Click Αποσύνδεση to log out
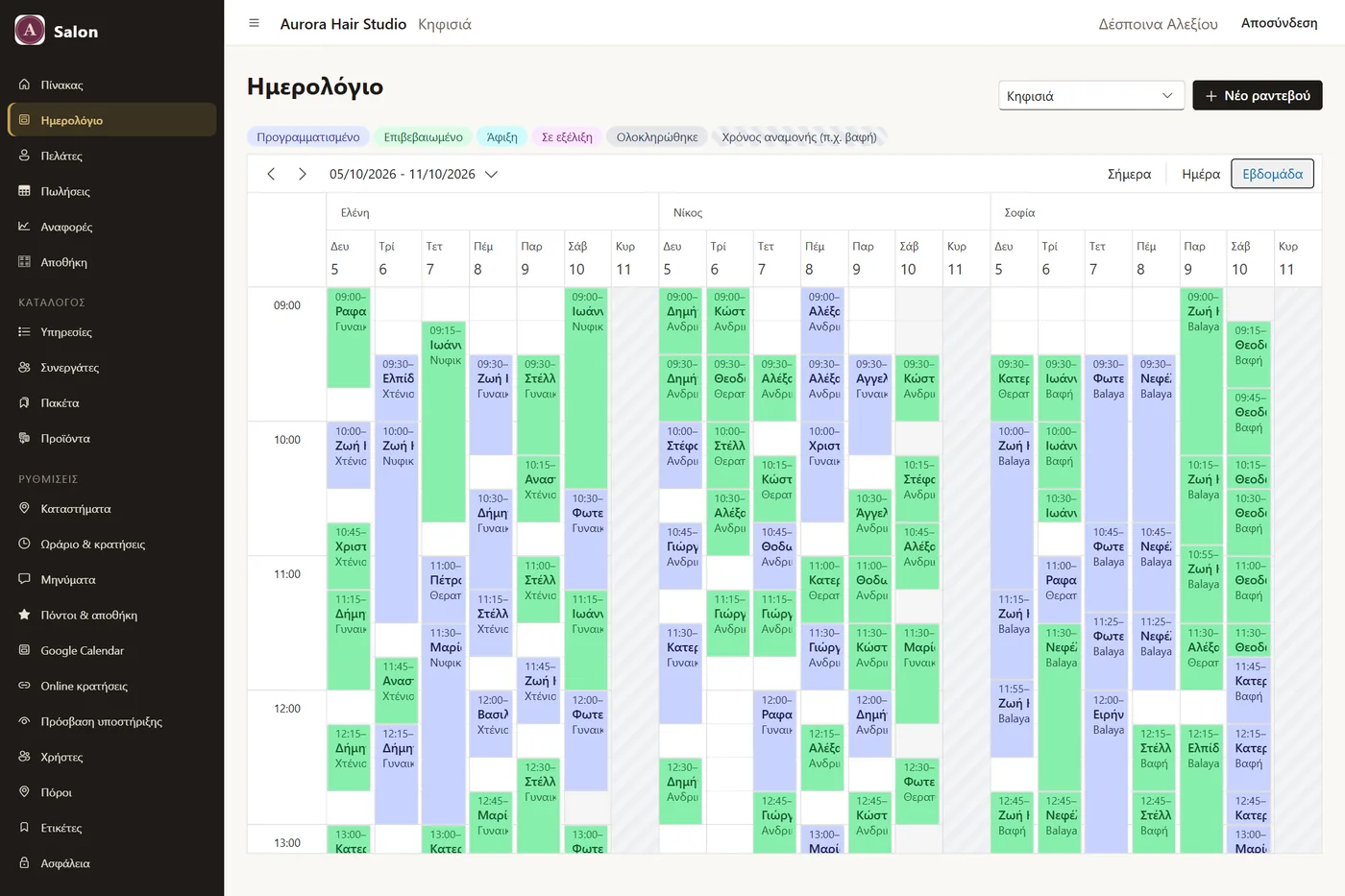The width and height of the screenshot is (1345, 896). click(1279, 23)
